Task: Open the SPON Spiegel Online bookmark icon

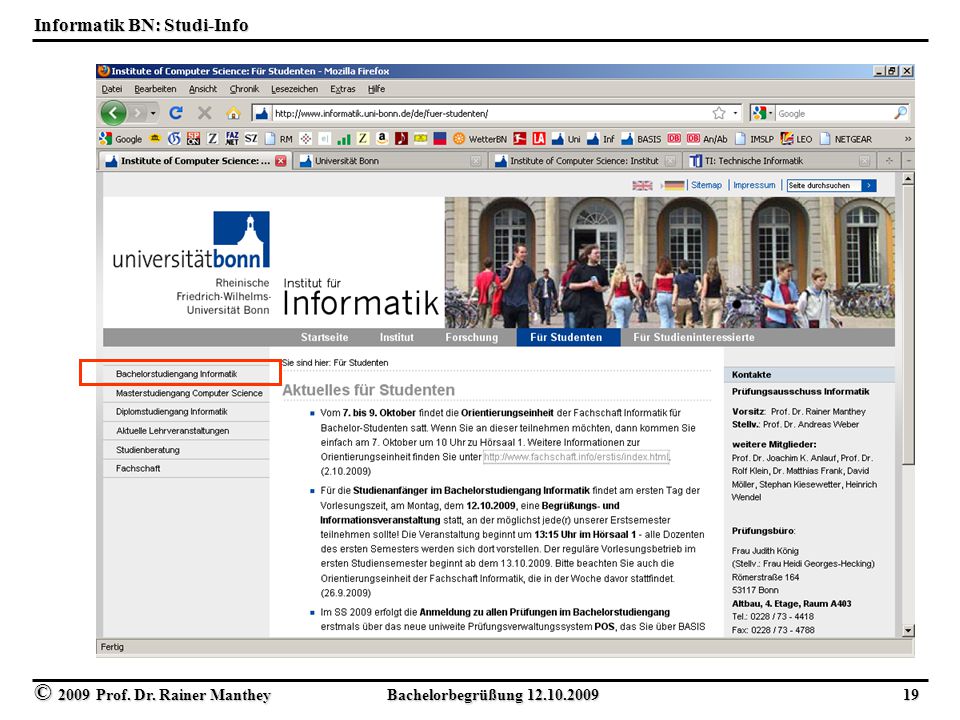Action: [x=193, y=139]
